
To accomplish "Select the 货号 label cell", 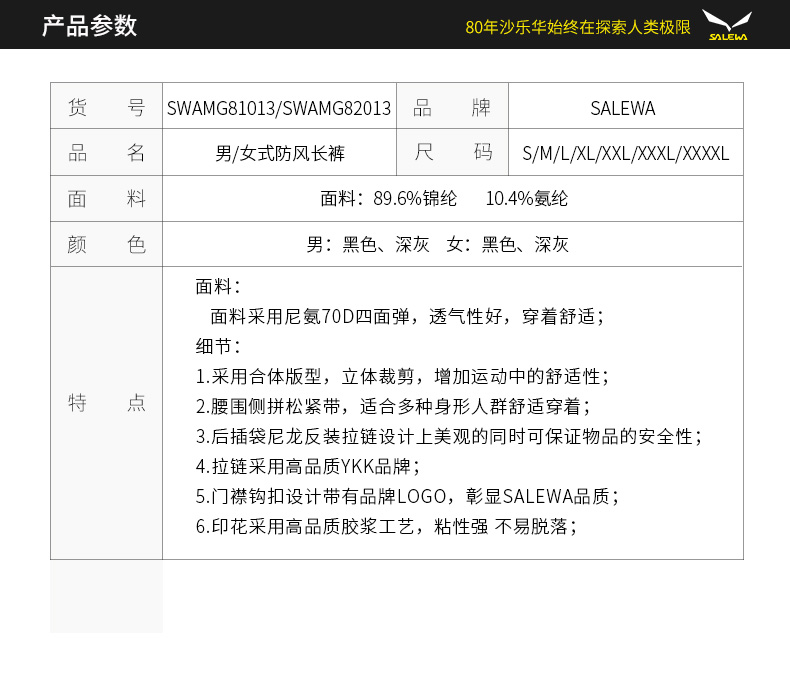I will tap(106, 106).
